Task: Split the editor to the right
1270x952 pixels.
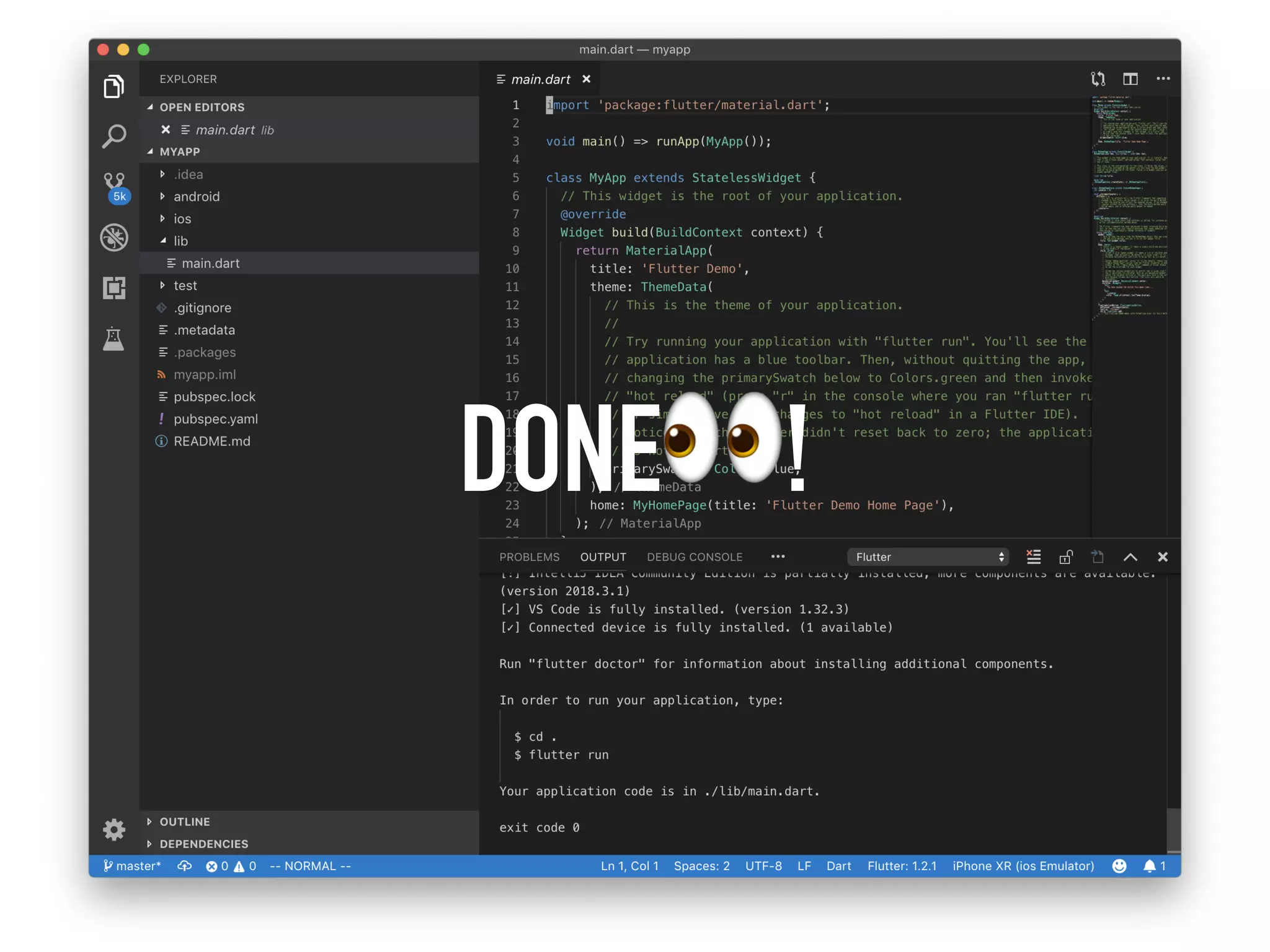Action: [1130, 79]
